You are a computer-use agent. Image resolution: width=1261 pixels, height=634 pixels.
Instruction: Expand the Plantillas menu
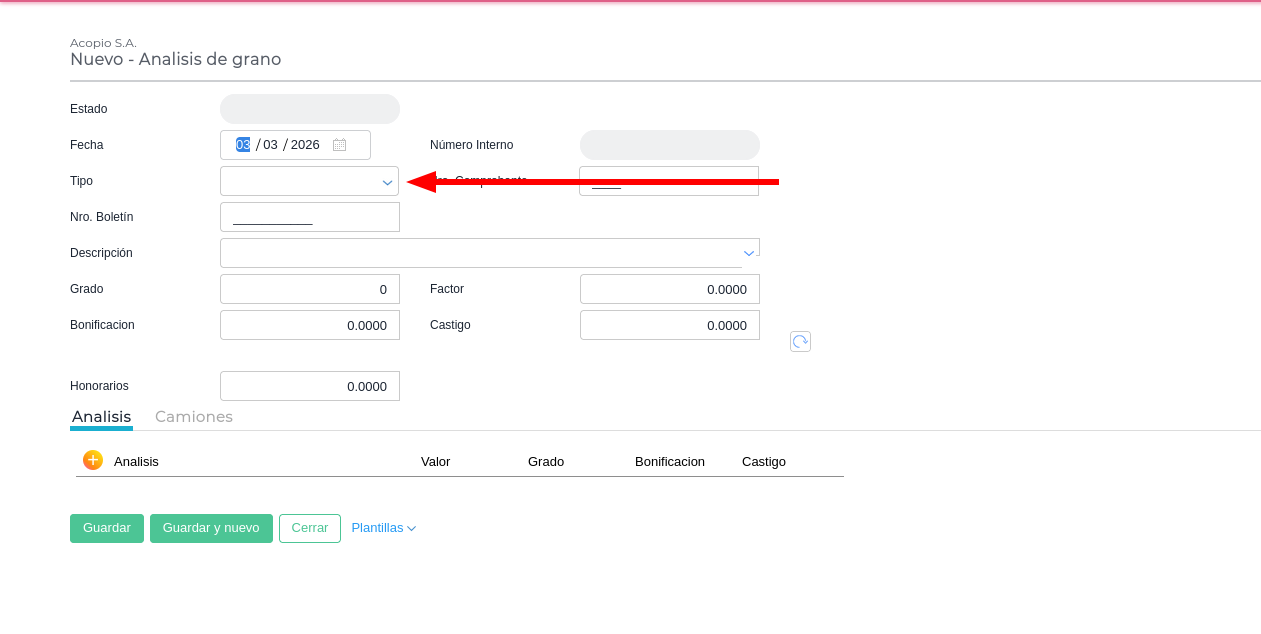coord(383,528)
